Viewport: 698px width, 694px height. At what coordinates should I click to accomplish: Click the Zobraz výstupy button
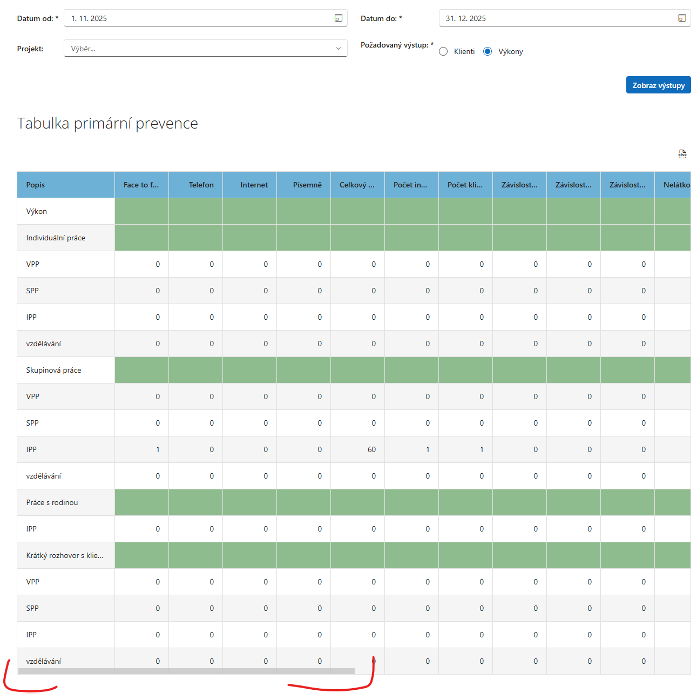pyautogui.click(x=658, y=85)
